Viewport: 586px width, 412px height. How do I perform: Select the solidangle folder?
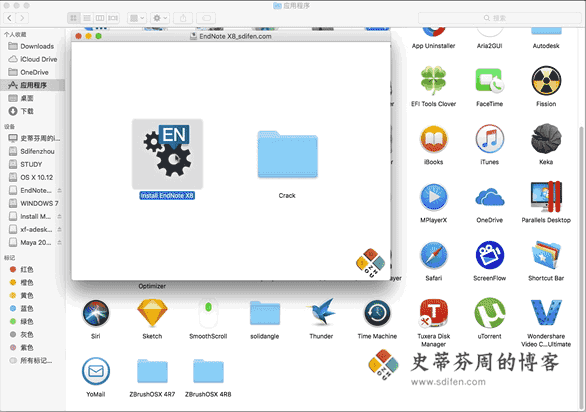(x=265, y=313)
